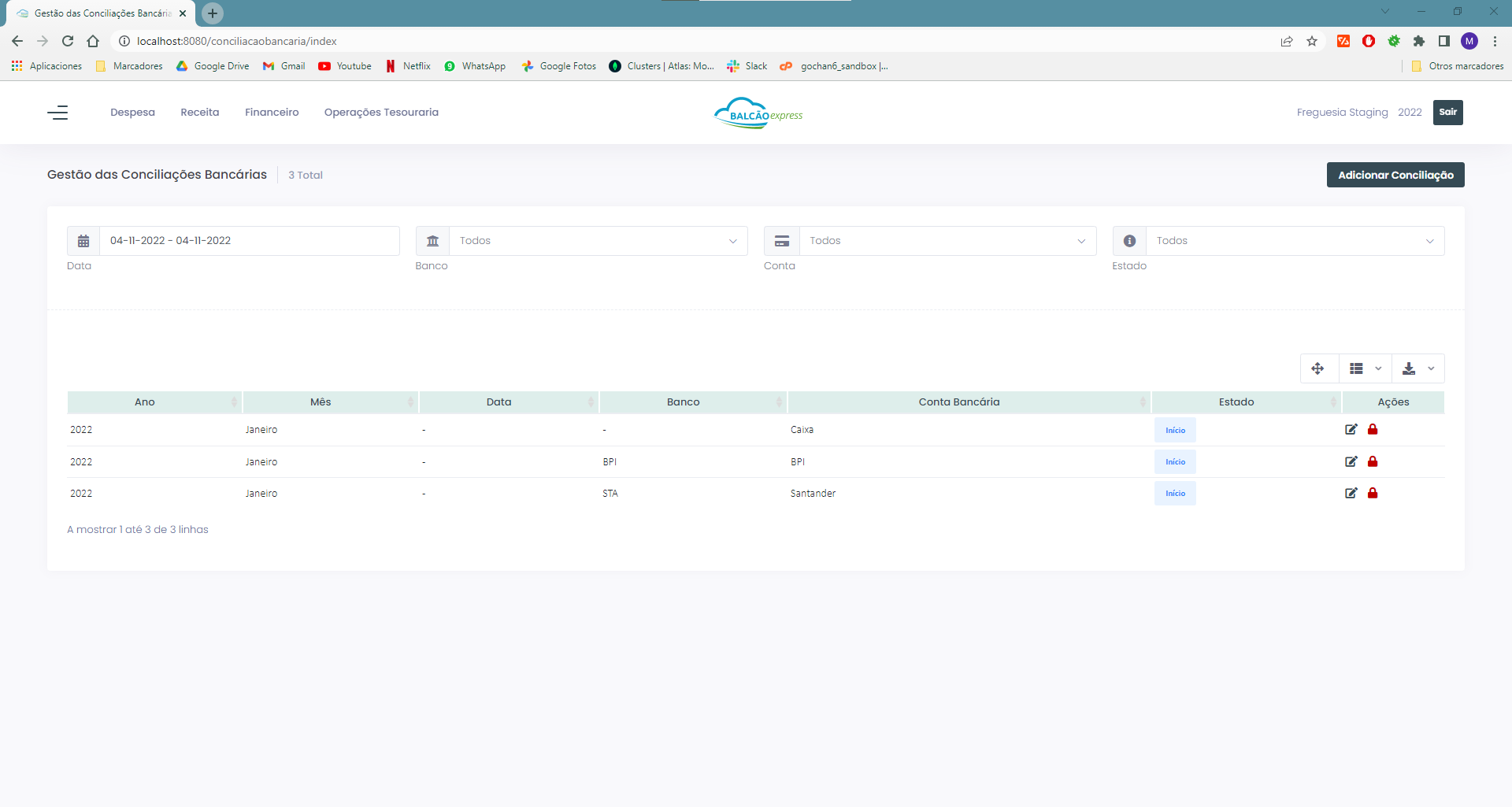Click the move/rearrange columns icon

[x=1318, y=368]
